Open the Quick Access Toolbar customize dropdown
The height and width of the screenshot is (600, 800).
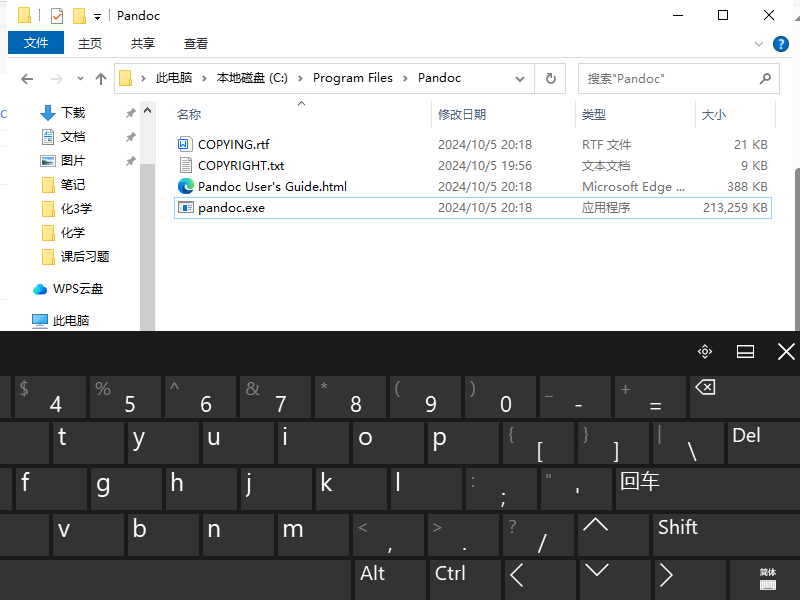click(x=97, y=16)
